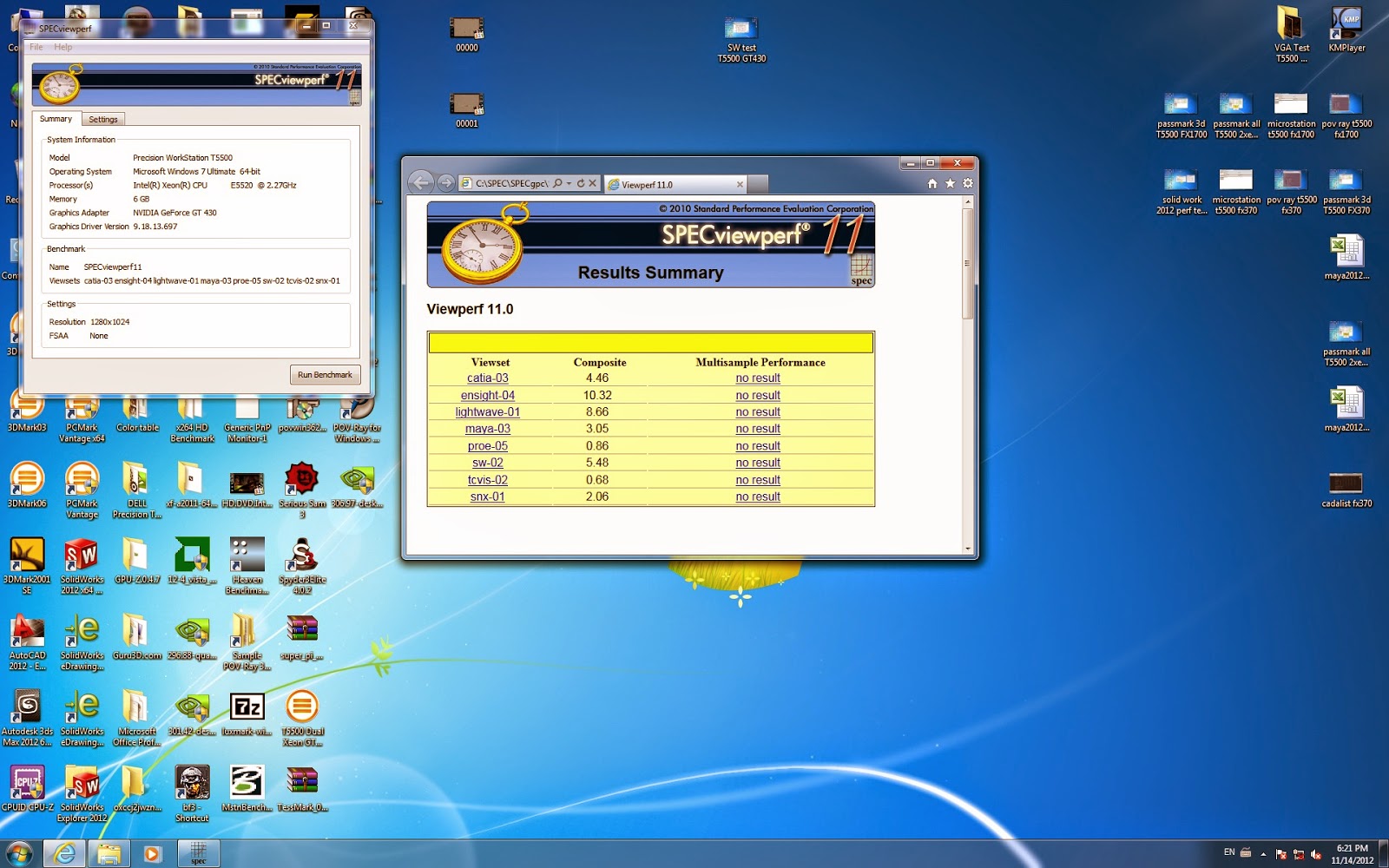Click the browser address bar
This screenshot has width=1389, height=868.
coord(512,183)
